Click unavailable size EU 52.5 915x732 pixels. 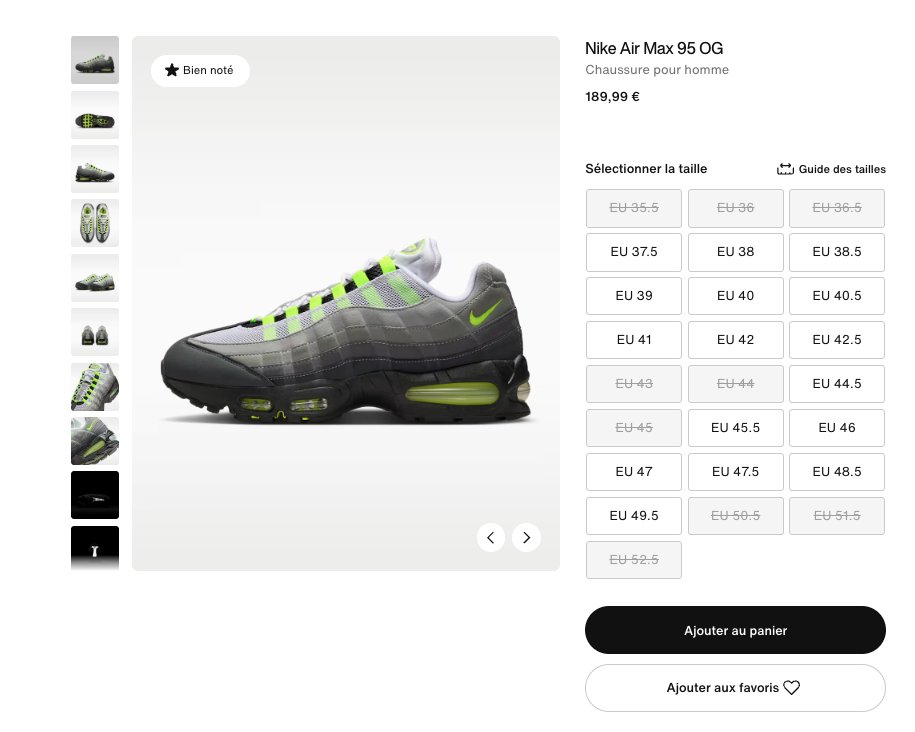634,560
